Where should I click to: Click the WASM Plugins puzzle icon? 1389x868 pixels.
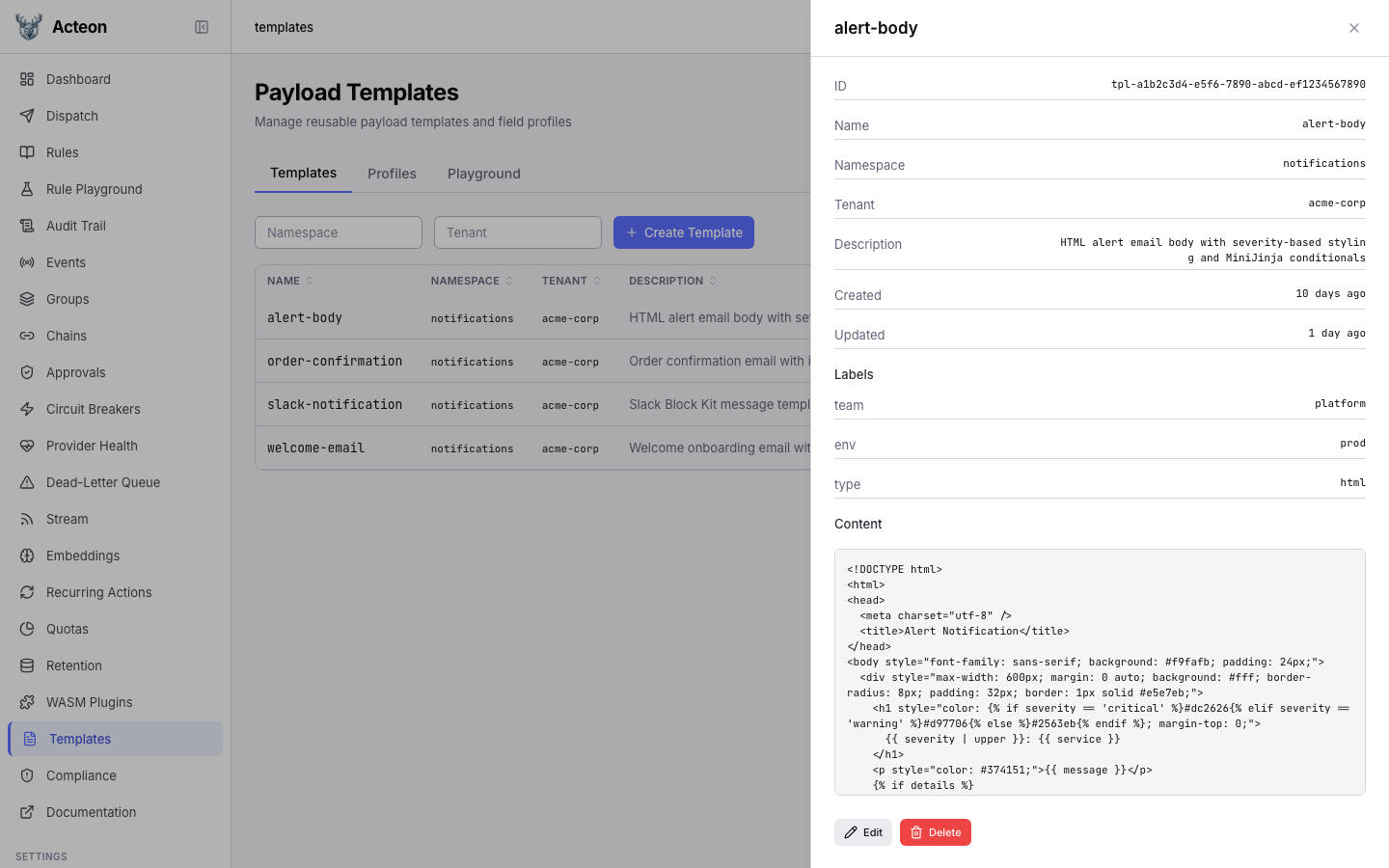(27, 702)
